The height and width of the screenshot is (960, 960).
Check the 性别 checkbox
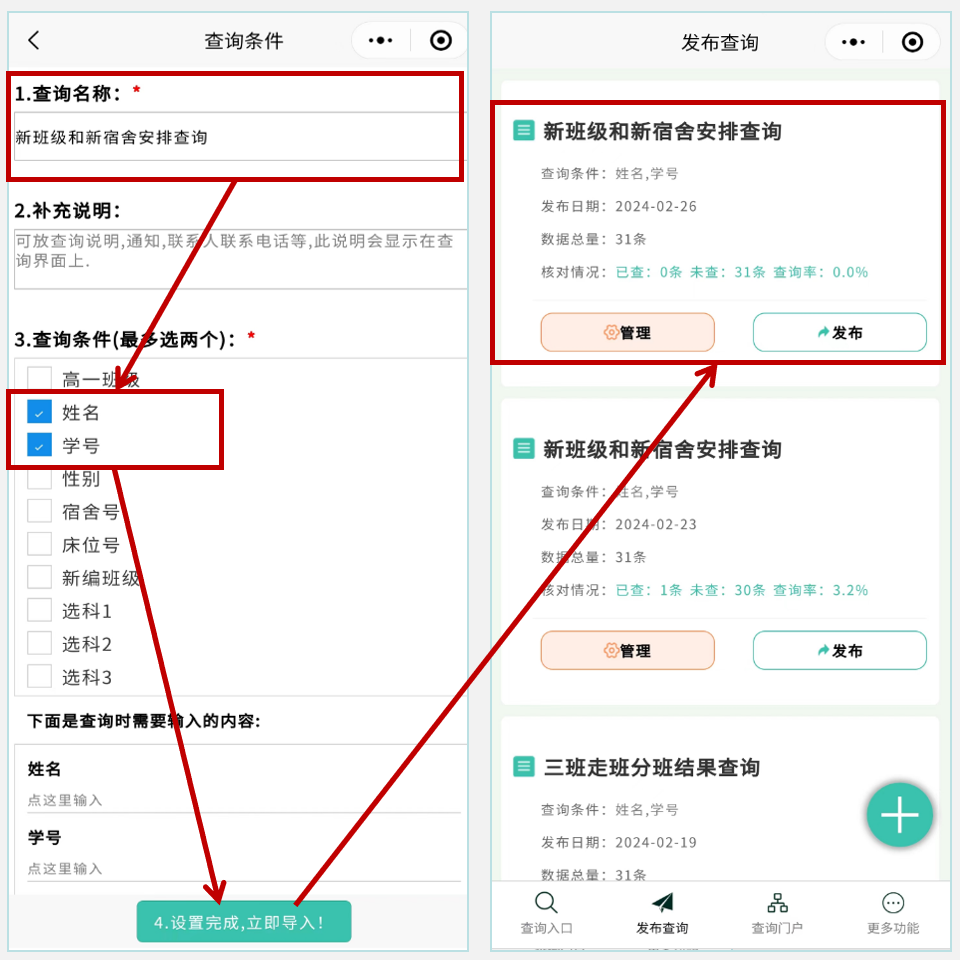[39, 478]
